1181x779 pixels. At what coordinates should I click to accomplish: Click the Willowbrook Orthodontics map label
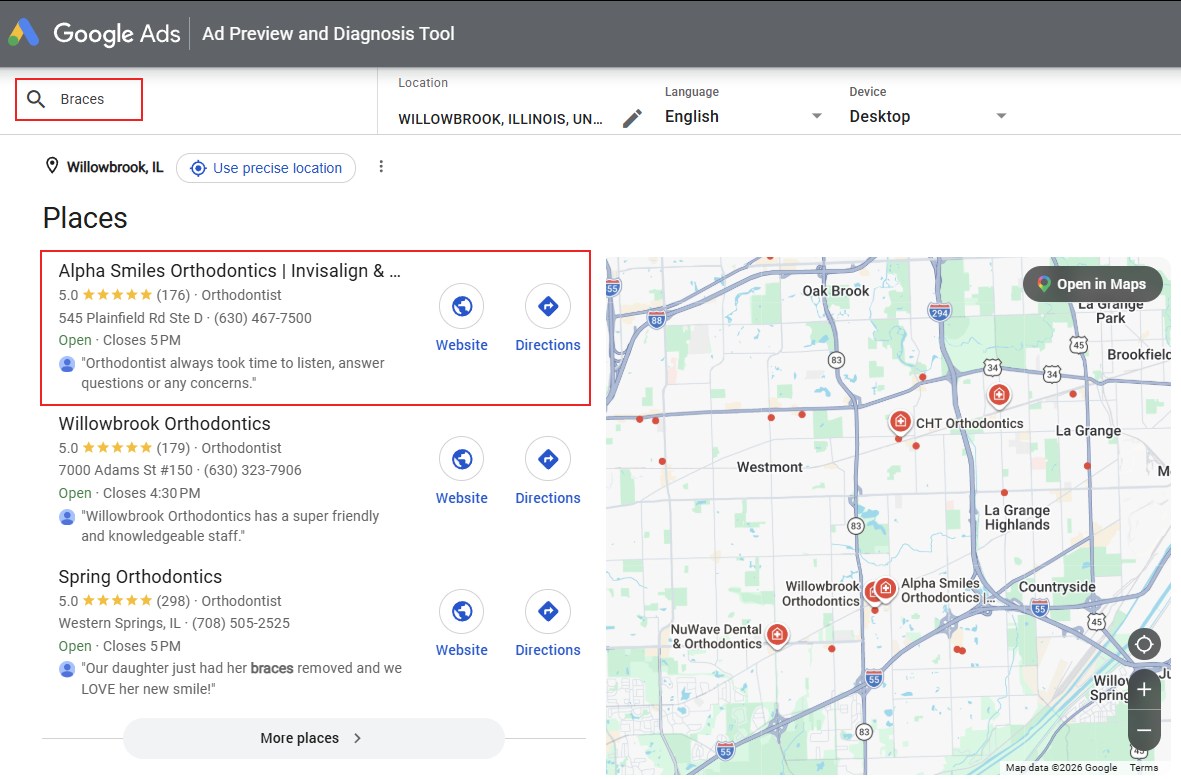tap(820, 594)
